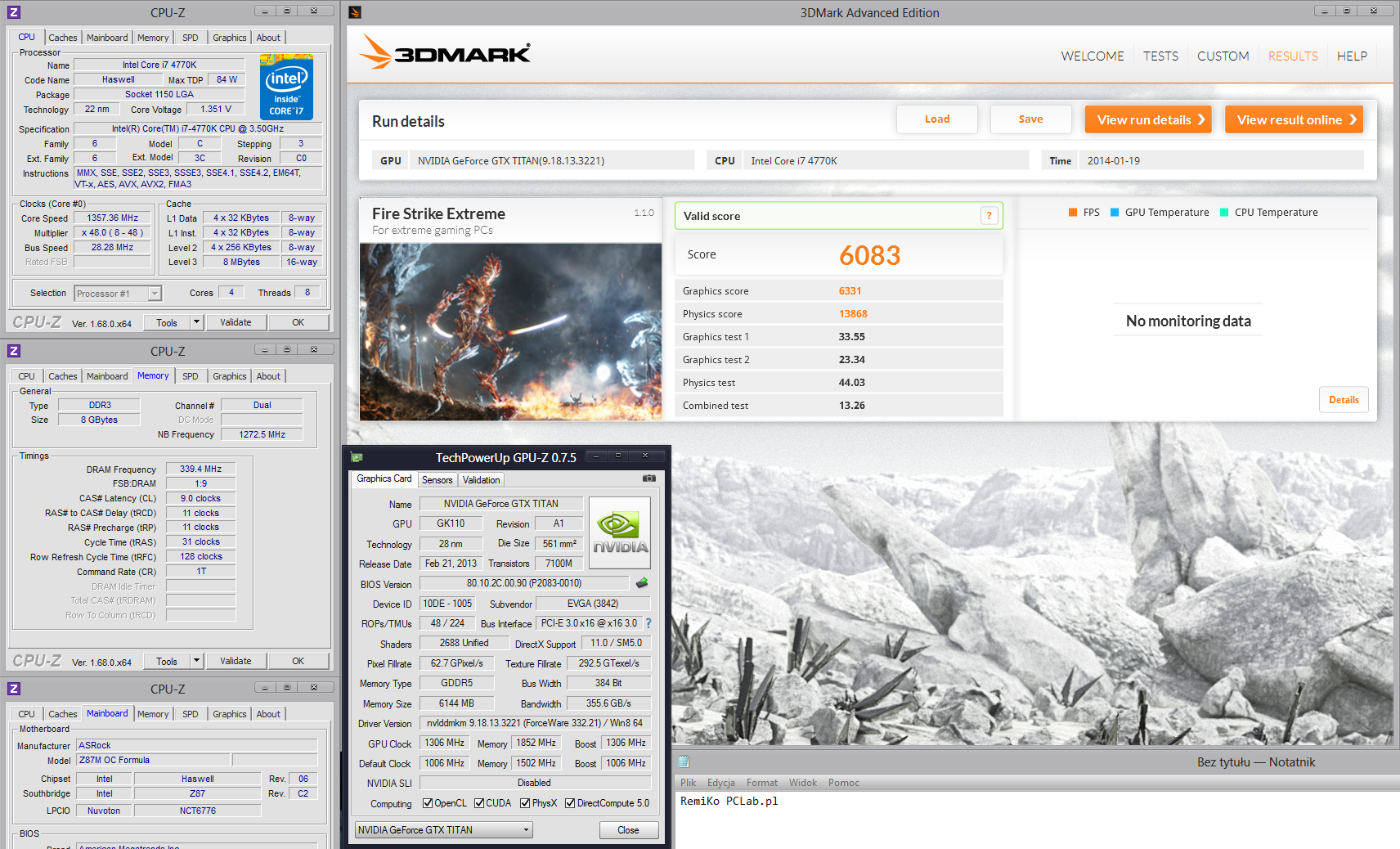
Task: Open Tools dropdown arrow in top CPU-Z window
Action: point(196,322)
